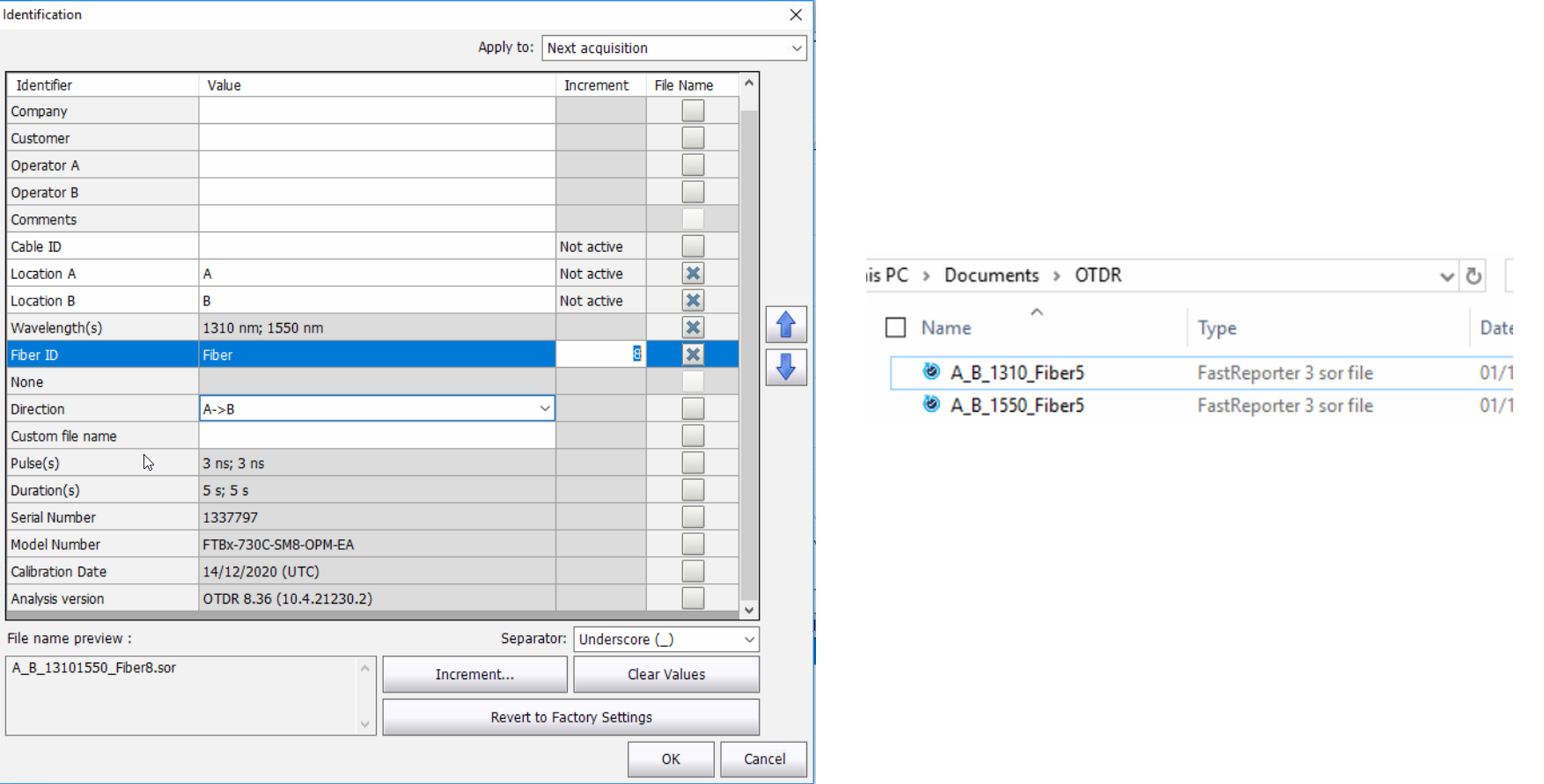This screenshot has width=1544, height=784.
Task: Uncheck File Name for Wavelength(s)
Action: (693, 327)
